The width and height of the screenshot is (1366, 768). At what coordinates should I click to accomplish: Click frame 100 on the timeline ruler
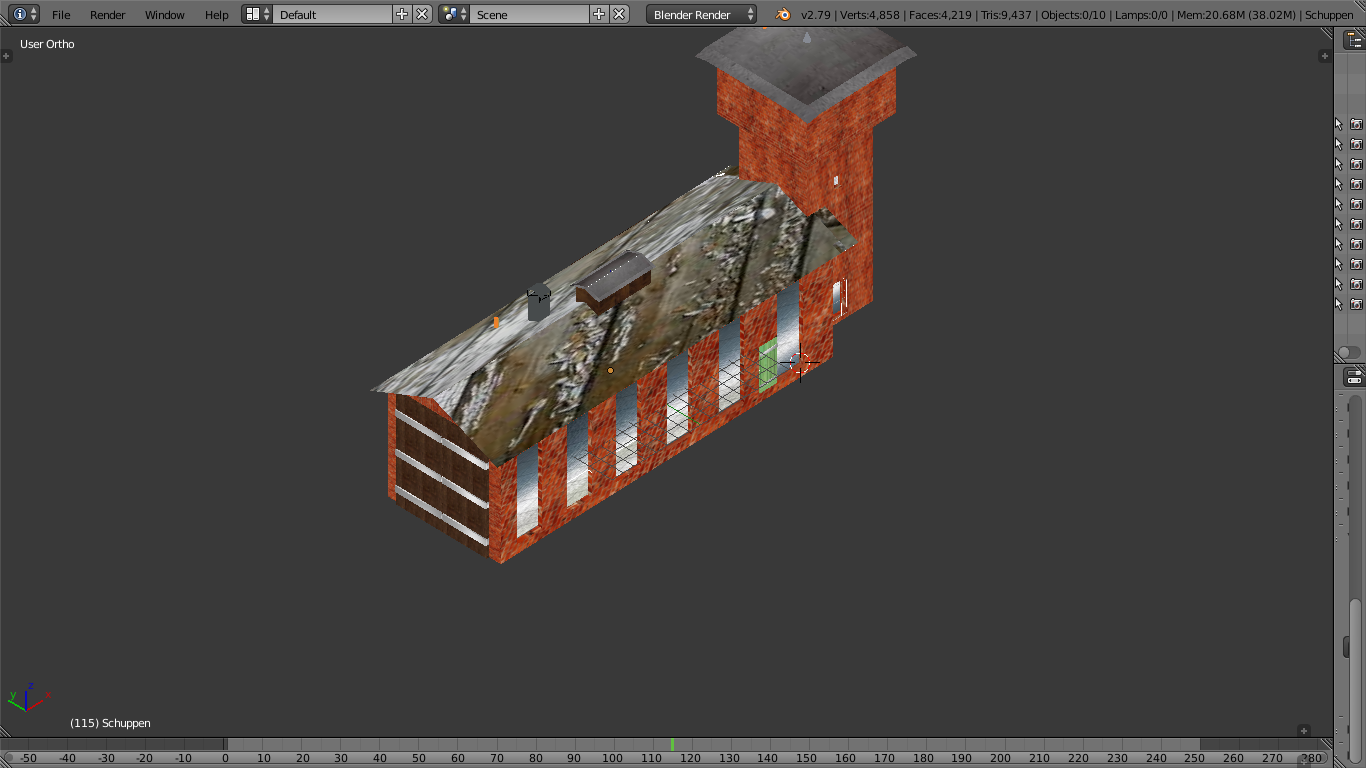(x=612, y=758)
